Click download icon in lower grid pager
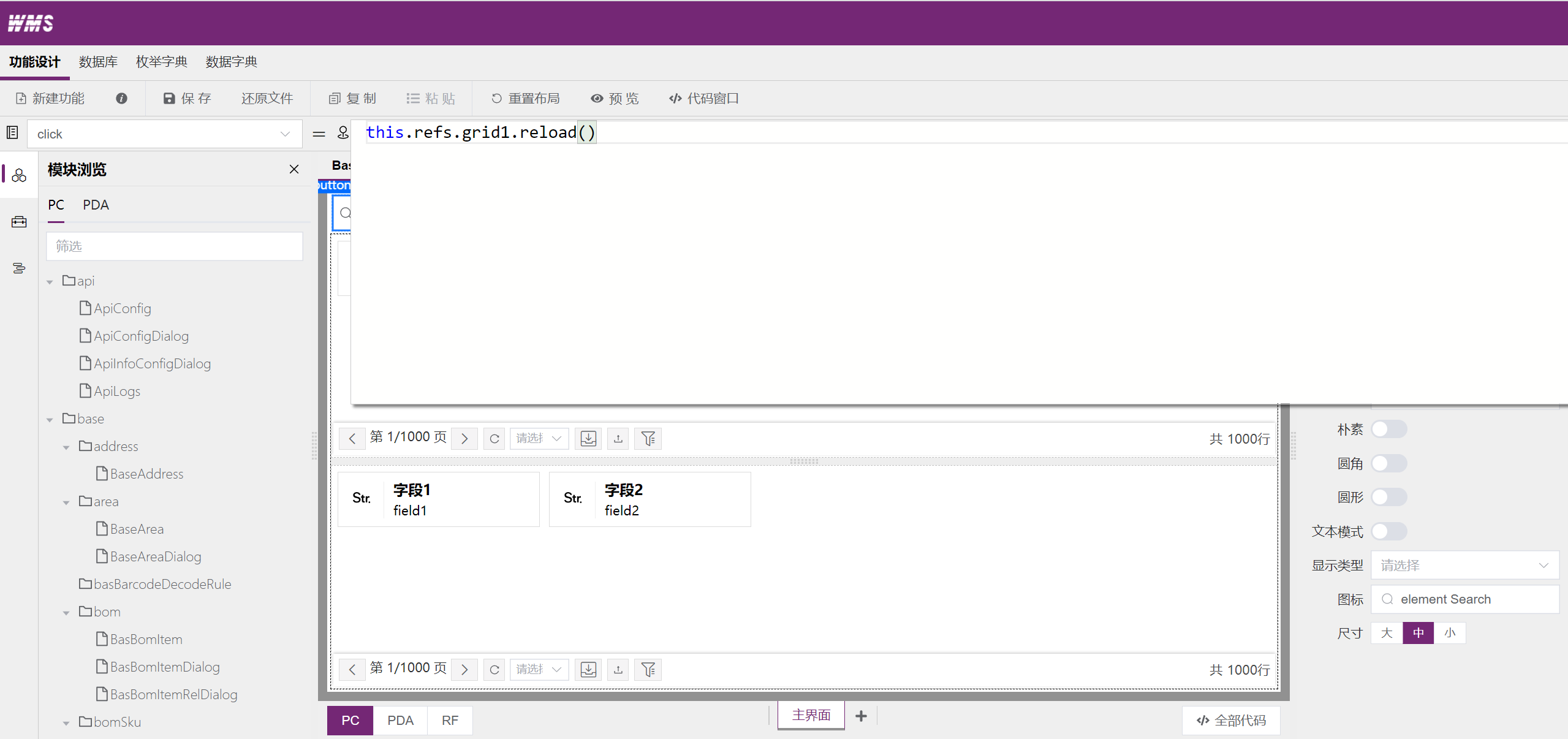1568x739 pixels. 588,670
